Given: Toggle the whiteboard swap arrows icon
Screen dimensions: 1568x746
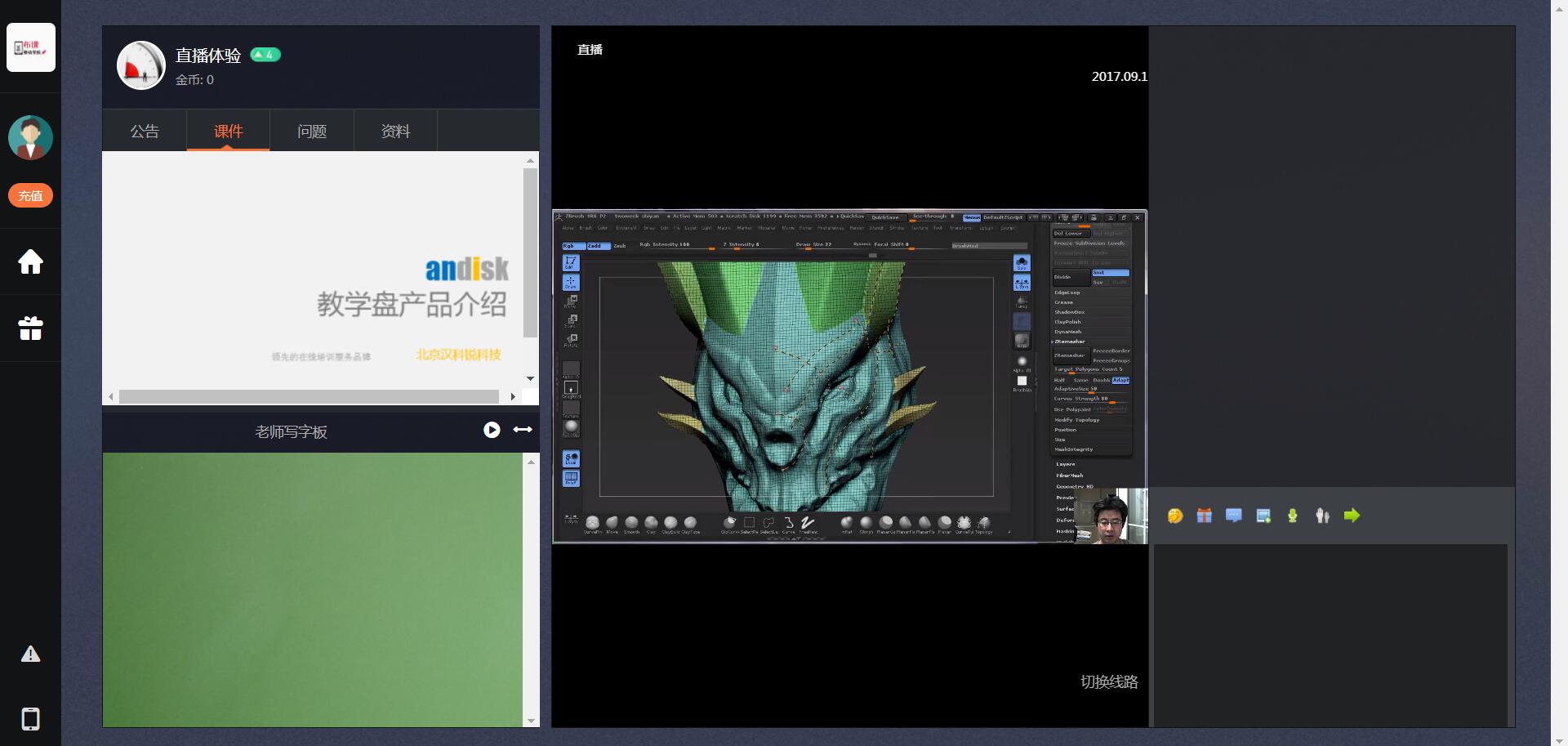Looking at the screenshot, I should tap(523, 430).
